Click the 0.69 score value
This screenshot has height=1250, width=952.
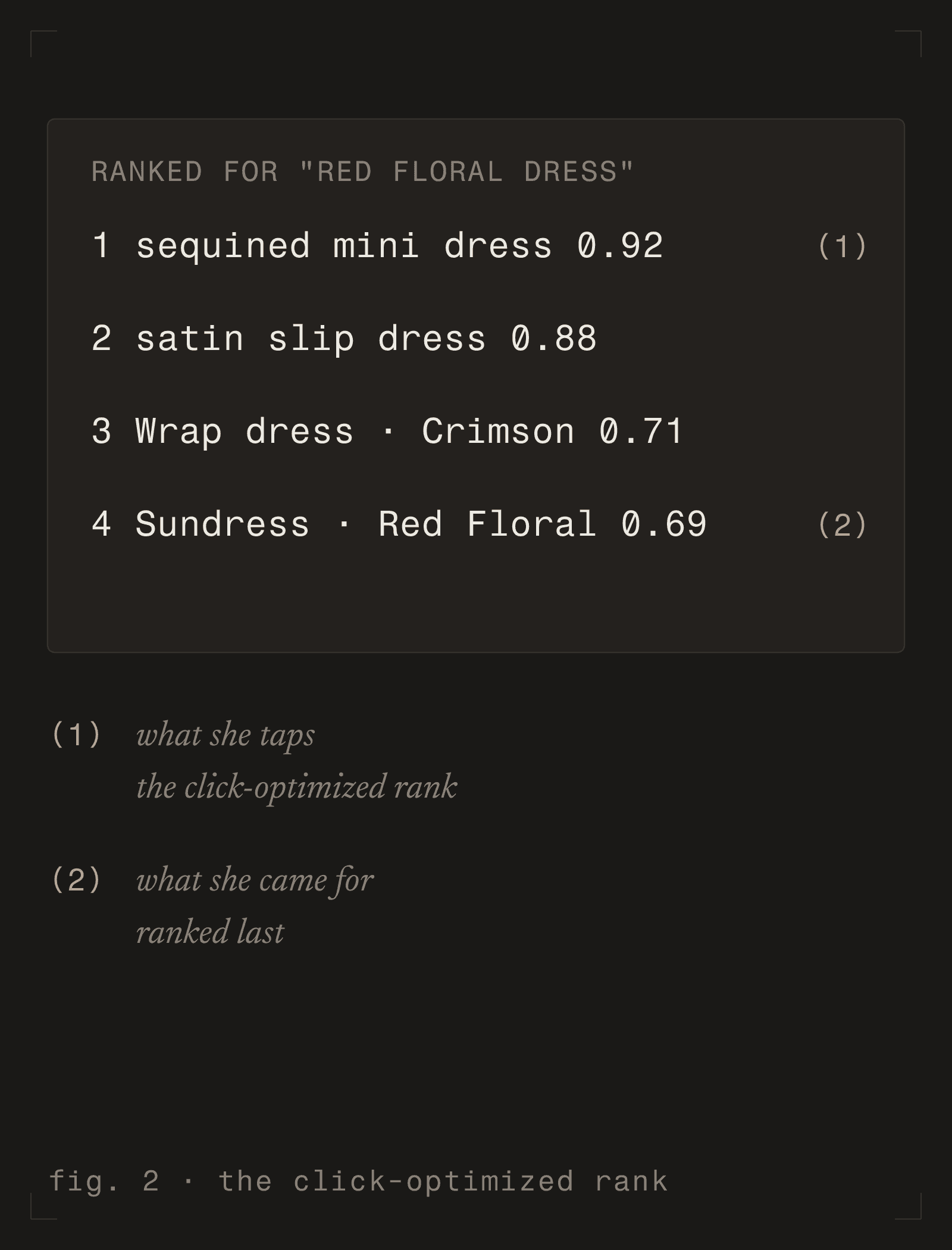(x=664, y=524)
